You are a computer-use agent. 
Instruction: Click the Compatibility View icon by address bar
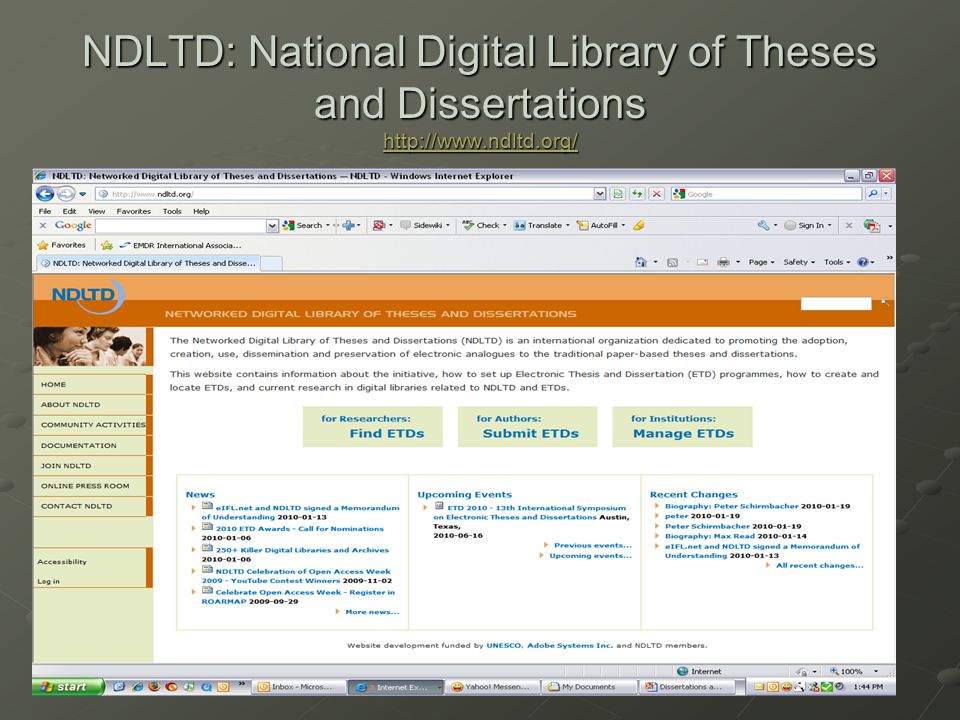(x=618, y=194)
